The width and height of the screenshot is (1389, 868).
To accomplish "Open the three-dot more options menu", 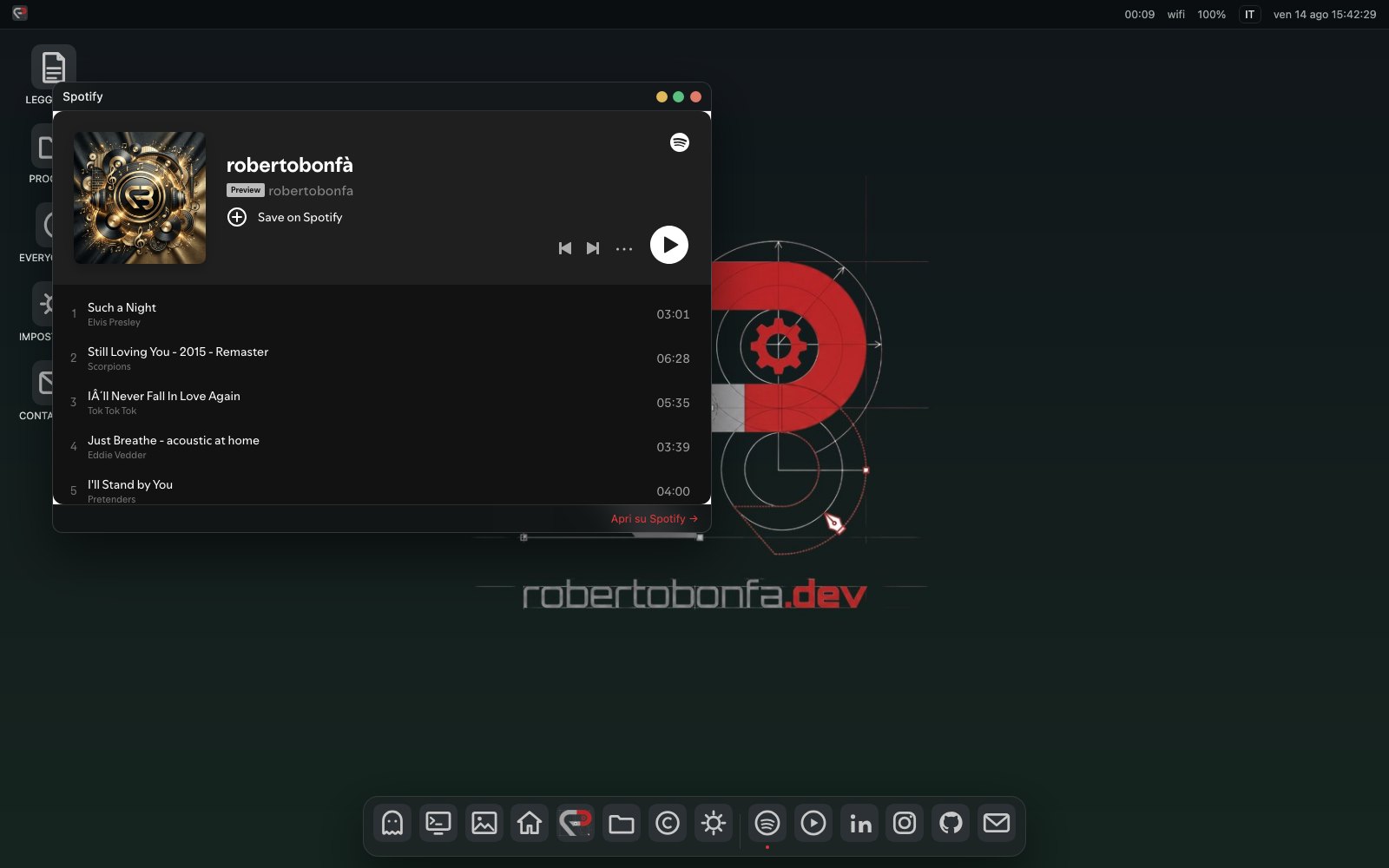I will [624, 249].
